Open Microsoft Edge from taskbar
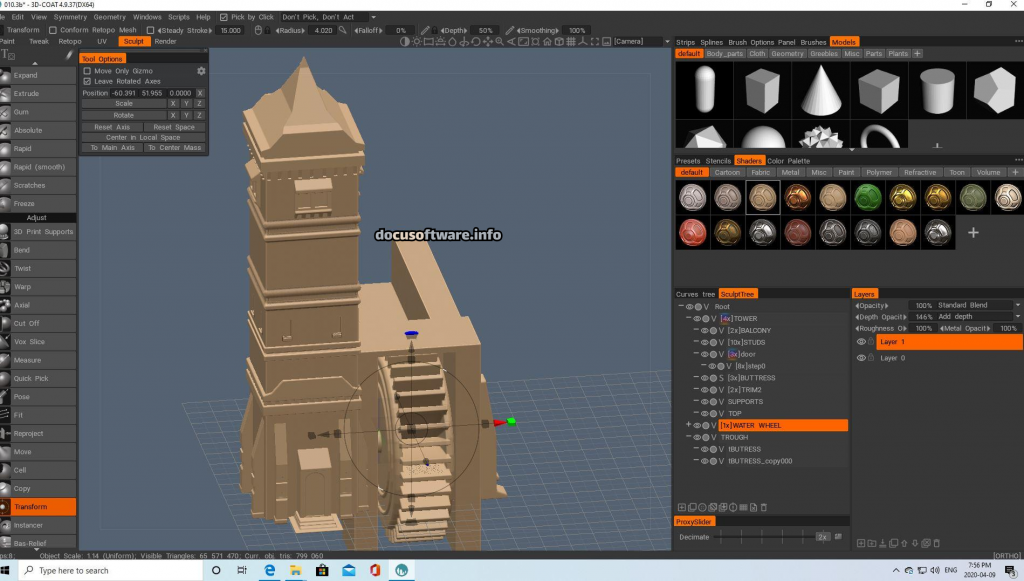The image size is (1024, 581). (269, 570)
